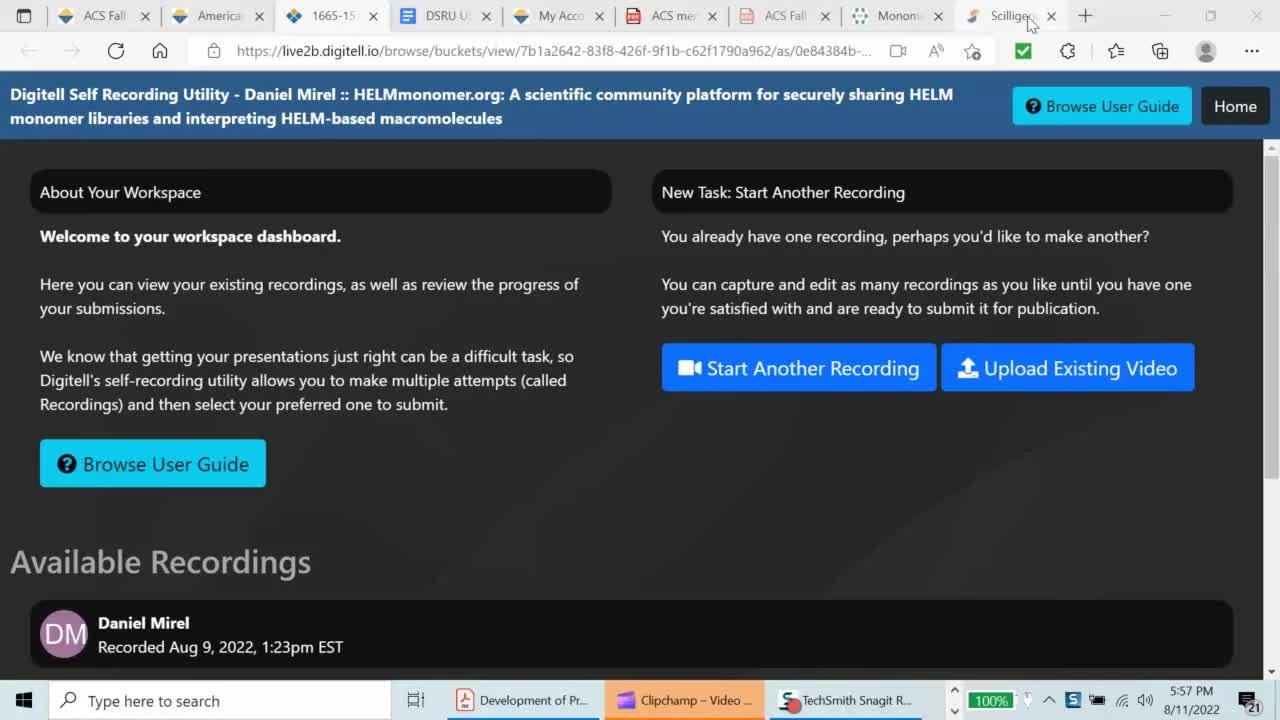This screenshot has height=720, width=1280.
Task: Refresh the page with the reload icon
Action: 116,51
